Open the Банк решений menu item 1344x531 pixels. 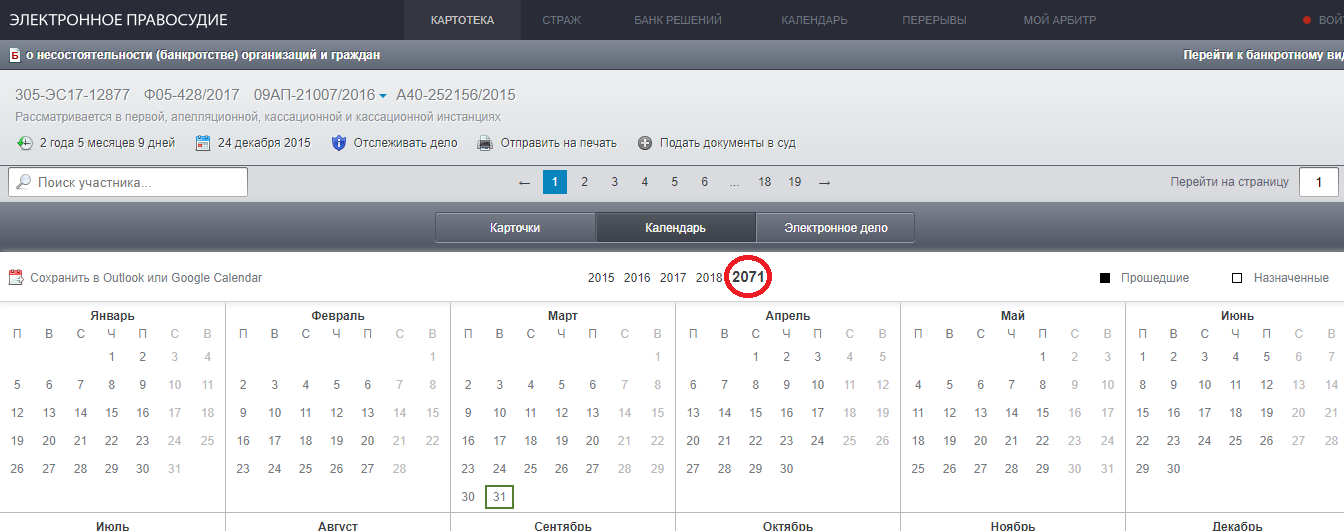pyautogui.click(x=669, y=20)
